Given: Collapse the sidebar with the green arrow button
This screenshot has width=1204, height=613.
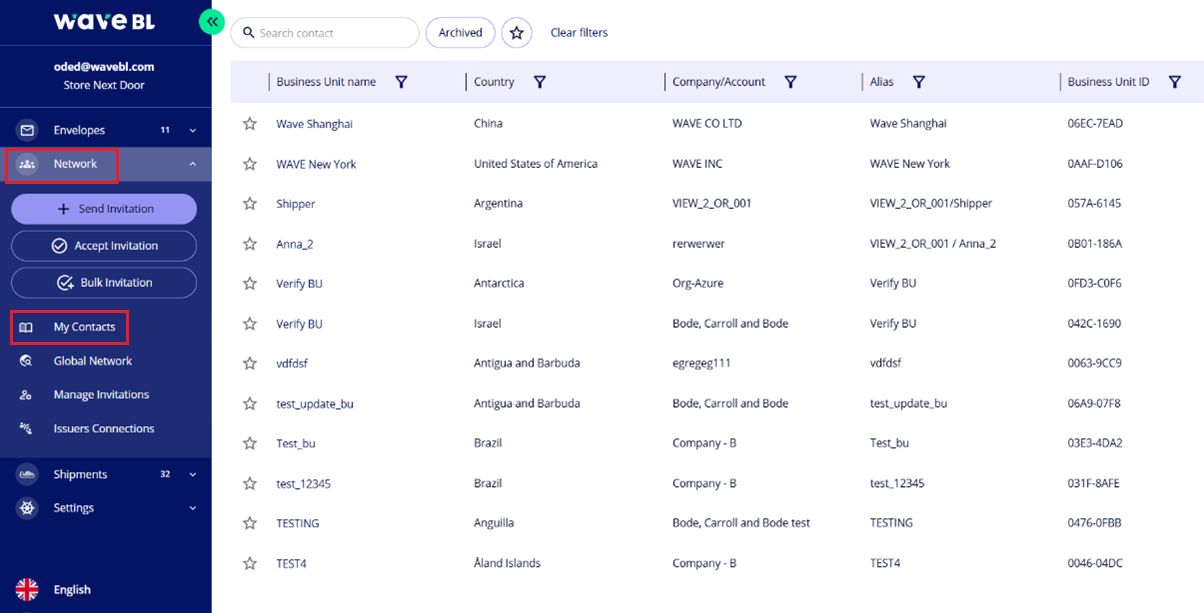Looking at the screenshot, I should coord(211,21).
